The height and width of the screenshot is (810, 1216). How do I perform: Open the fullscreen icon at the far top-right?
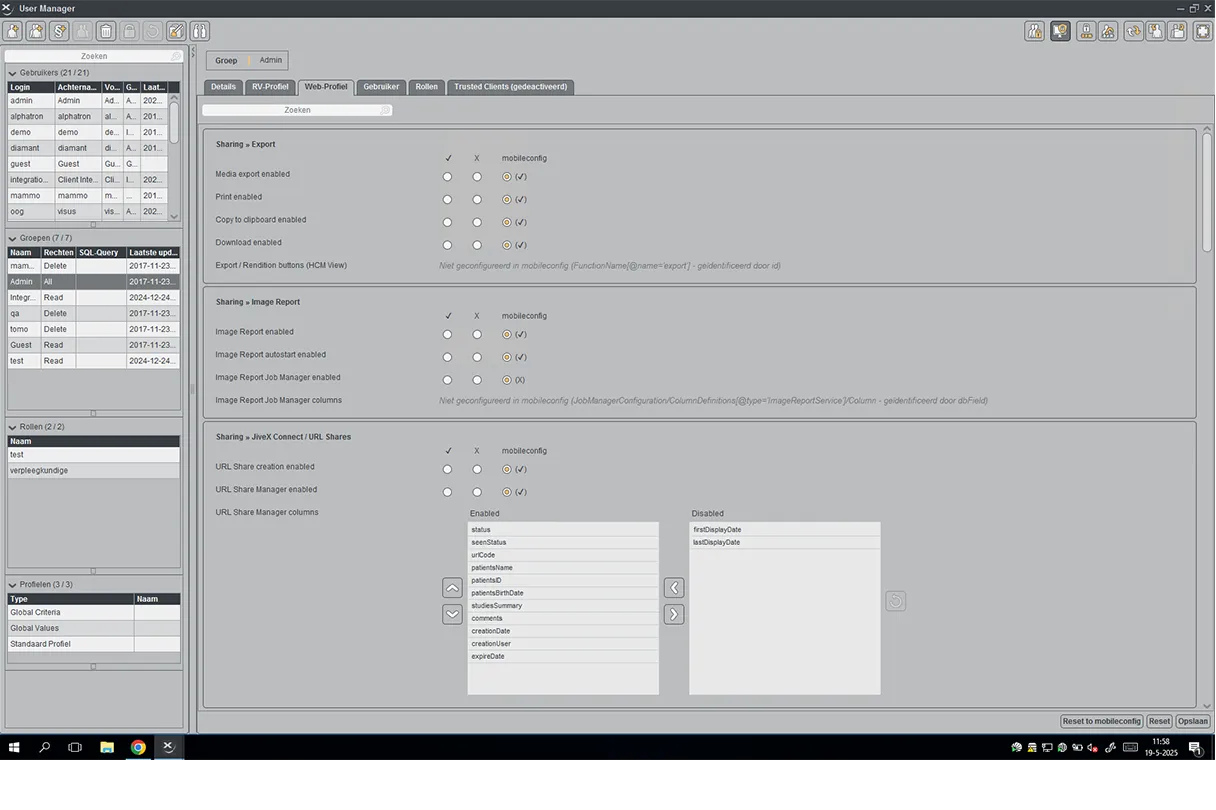[1202, 31]
